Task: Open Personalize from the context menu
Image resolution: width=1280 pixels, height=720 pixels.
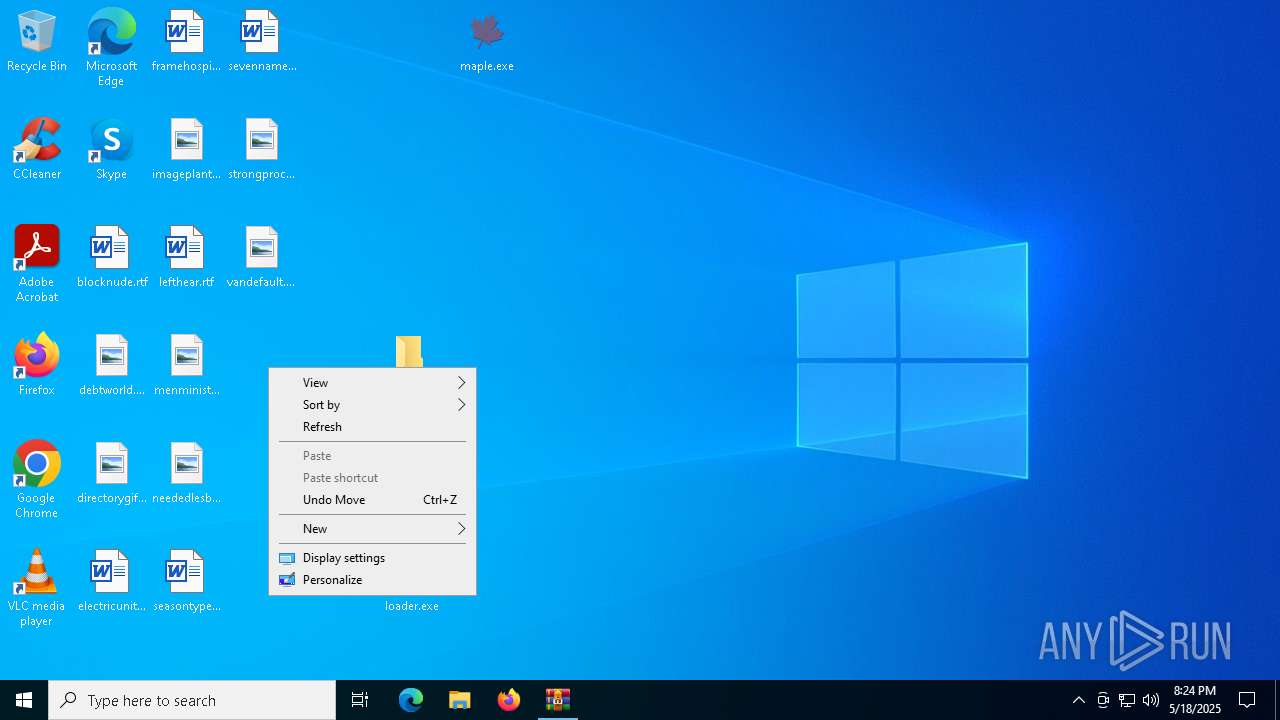Action: pos(372,580)
